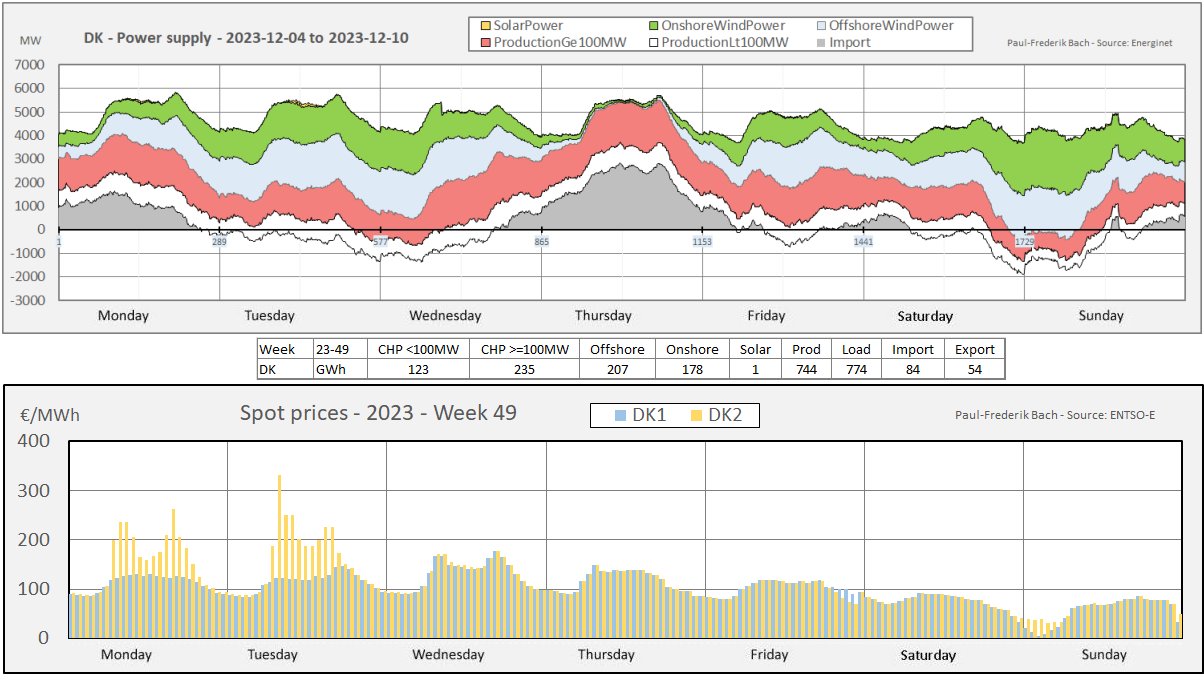Click the Export value 54 cell

tap(974, 369)
